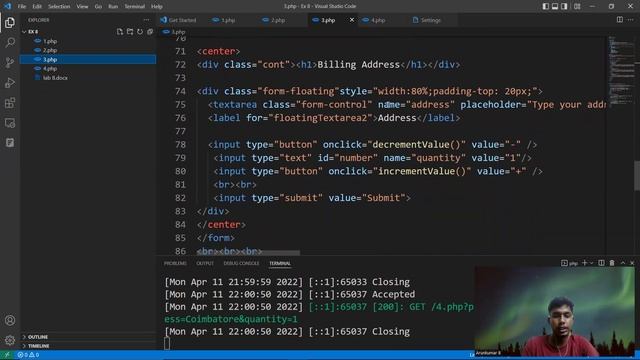
Task: Open the Go menu
Action: point(98,7)
